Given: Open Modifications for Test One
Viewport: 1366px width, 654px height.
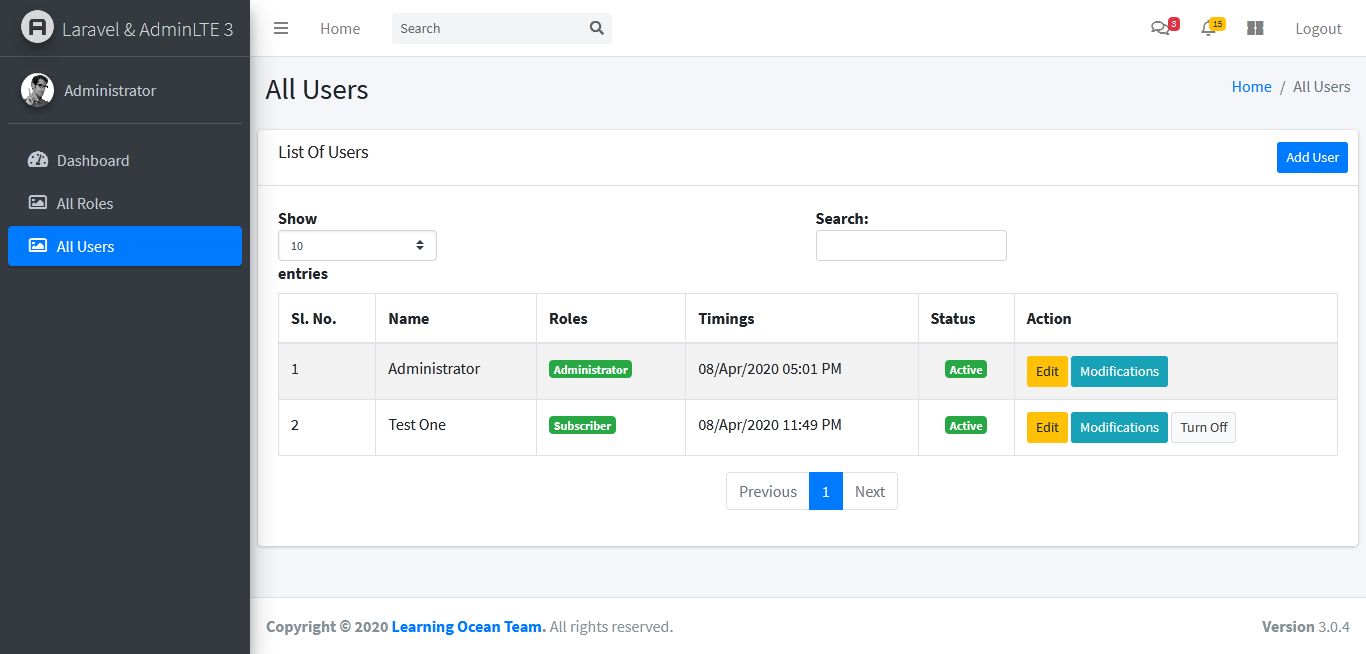Looking at the screenshot, I should click(1119, 427).
